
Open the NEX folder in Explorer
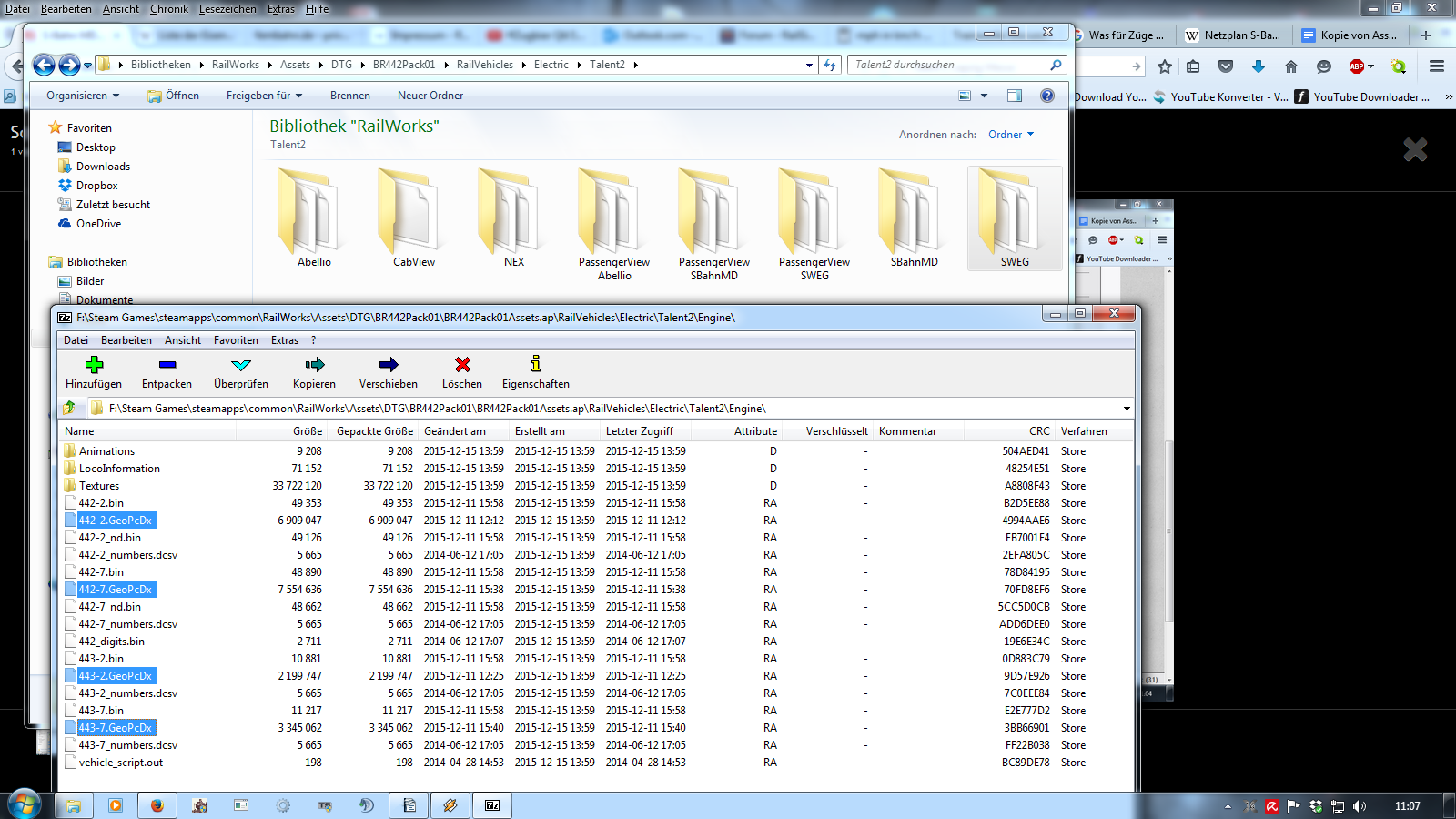[x=514, y=219]
